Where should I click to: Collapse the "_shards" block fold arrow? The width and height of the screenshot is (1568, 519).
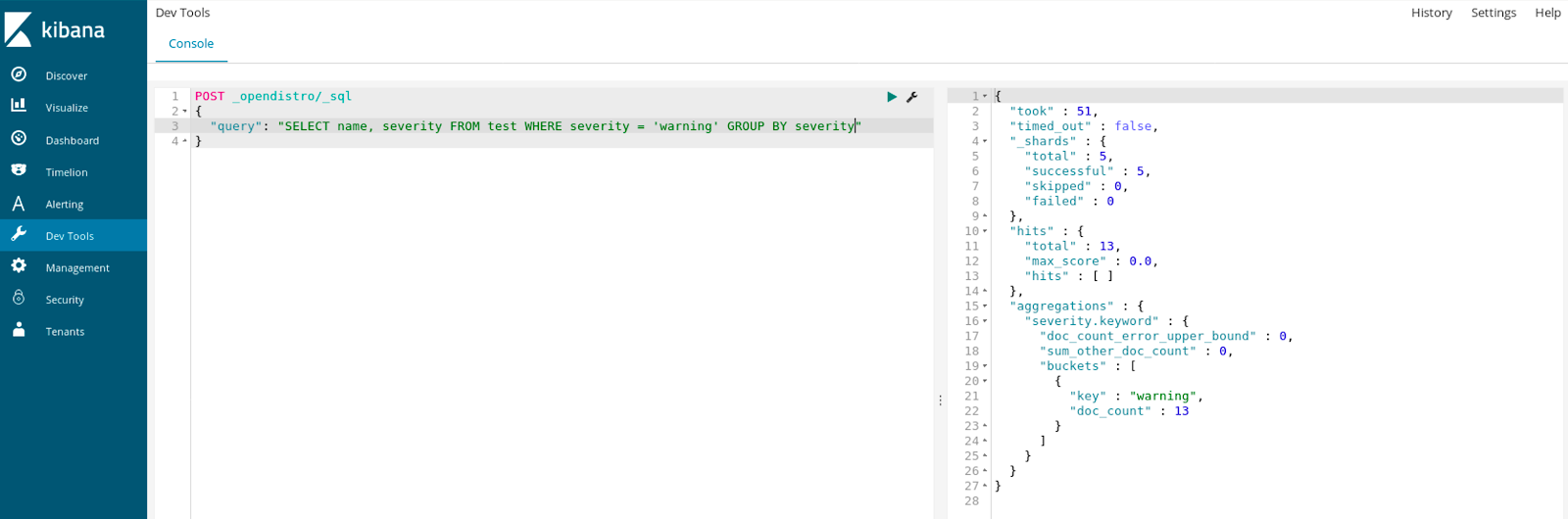pos(985,141)
